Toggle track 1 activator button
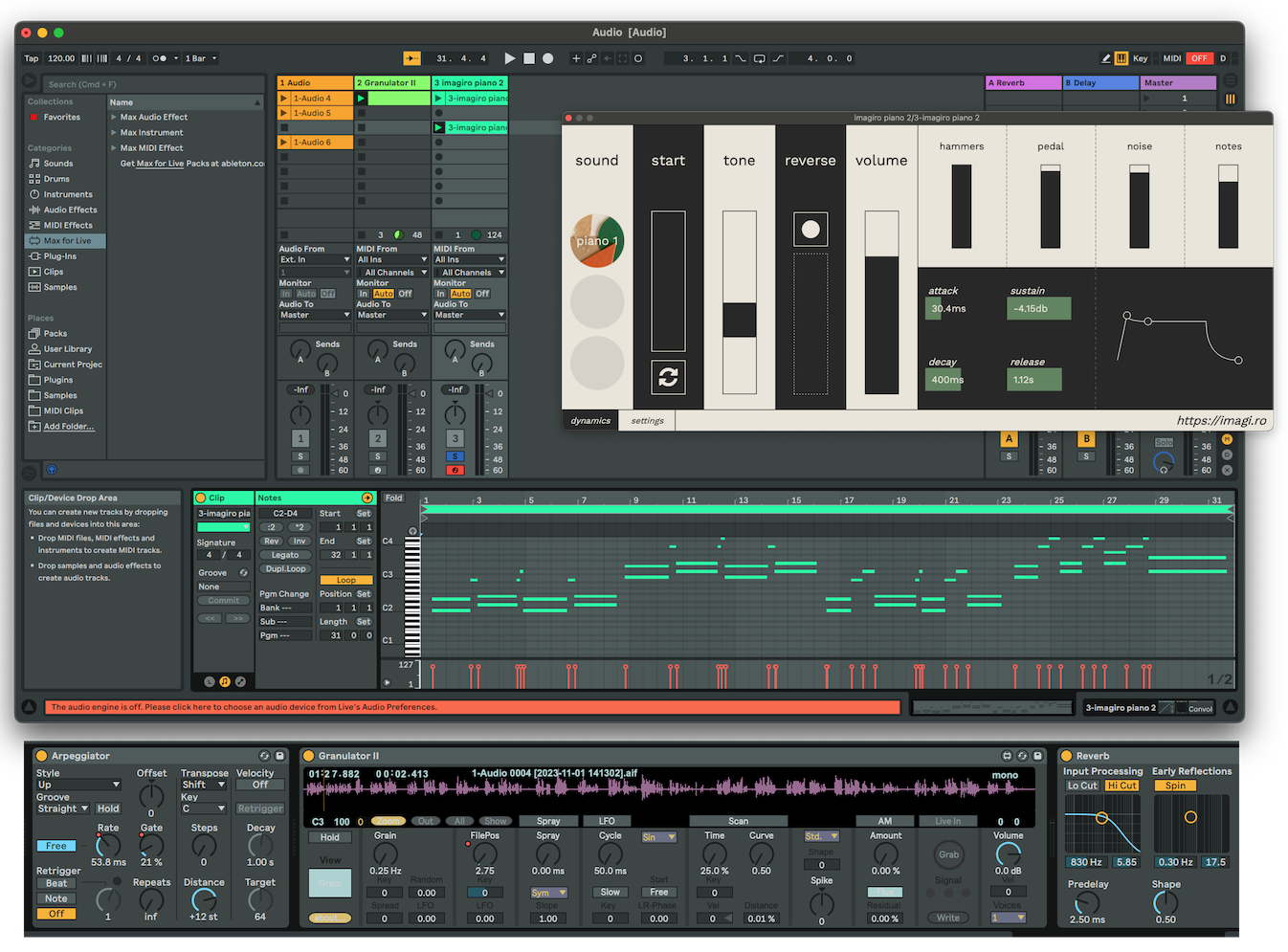Viewport: 1288px width, 952px height. pyautogui.click(x=300, y=438)
